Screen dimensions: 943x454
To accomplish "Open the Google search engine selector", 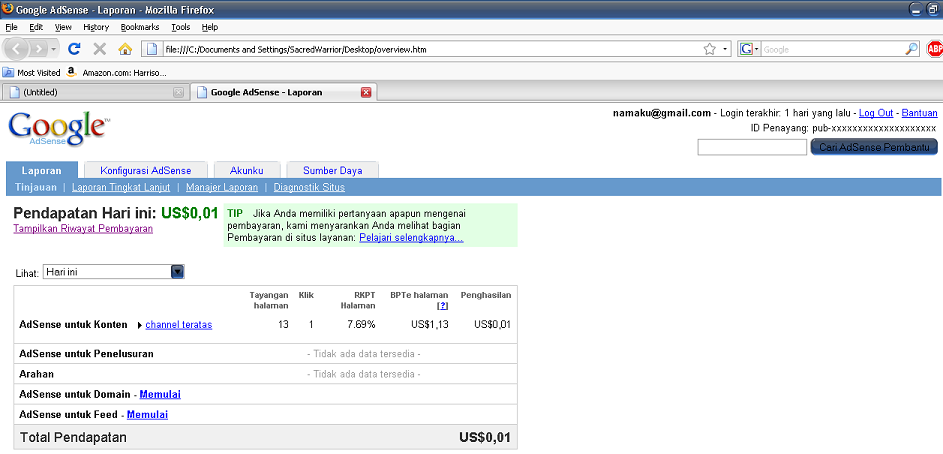I will [x=750, y=49].
